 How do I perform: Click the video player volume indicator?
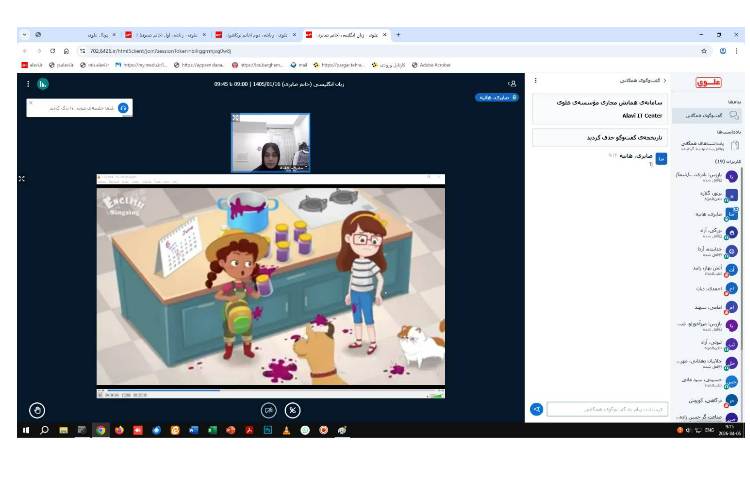(x=435, y=395)
